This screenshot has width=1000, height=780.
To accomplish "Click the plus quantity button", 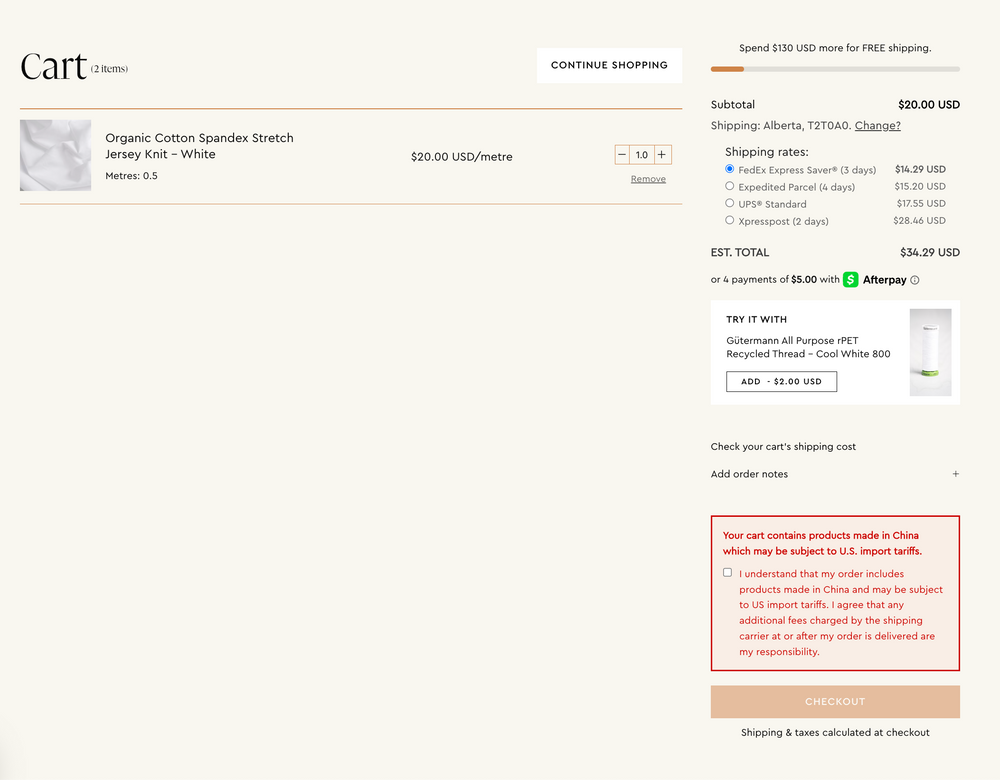I will (662, 155).
